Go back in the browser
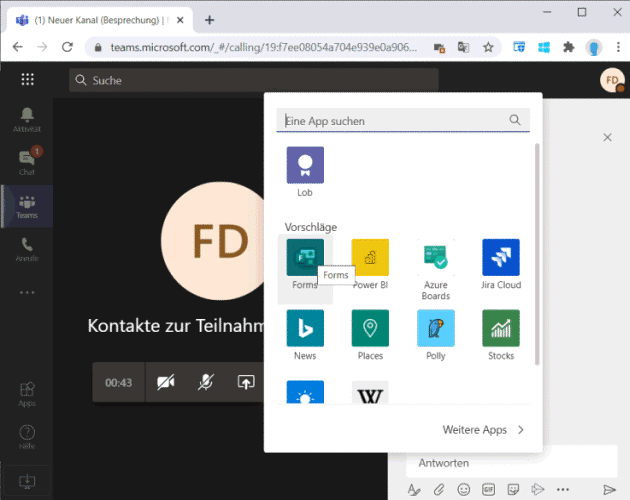Screen dimensions: 630x500 [18, 47]
